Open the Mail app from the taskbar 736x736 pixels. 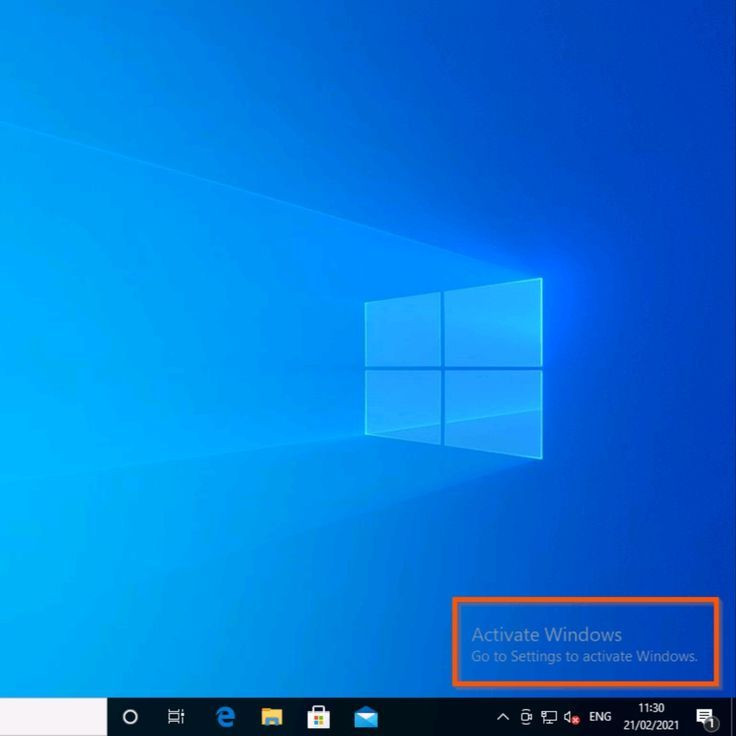[366, 718]
